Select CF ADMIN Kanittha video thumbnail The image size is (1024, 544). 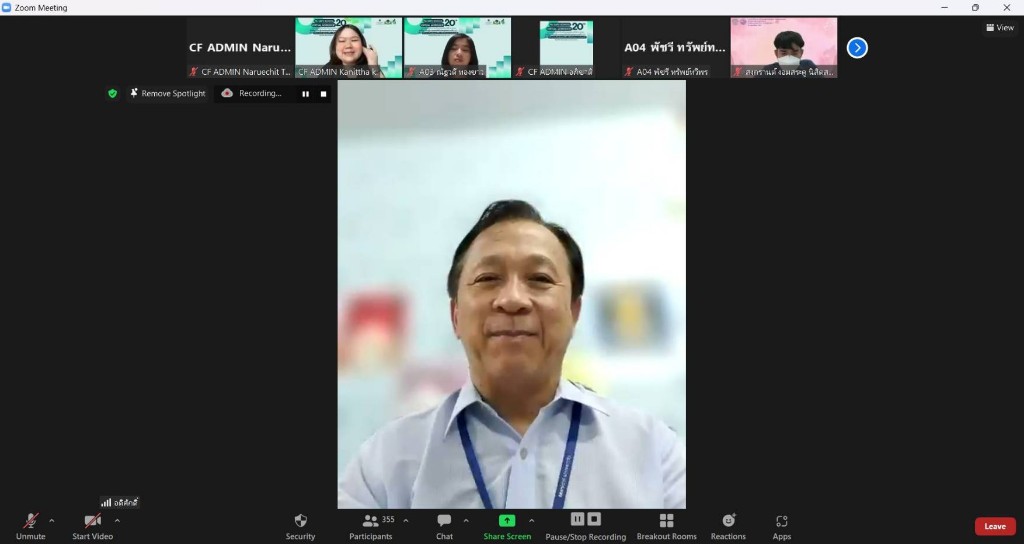point(348,47)
